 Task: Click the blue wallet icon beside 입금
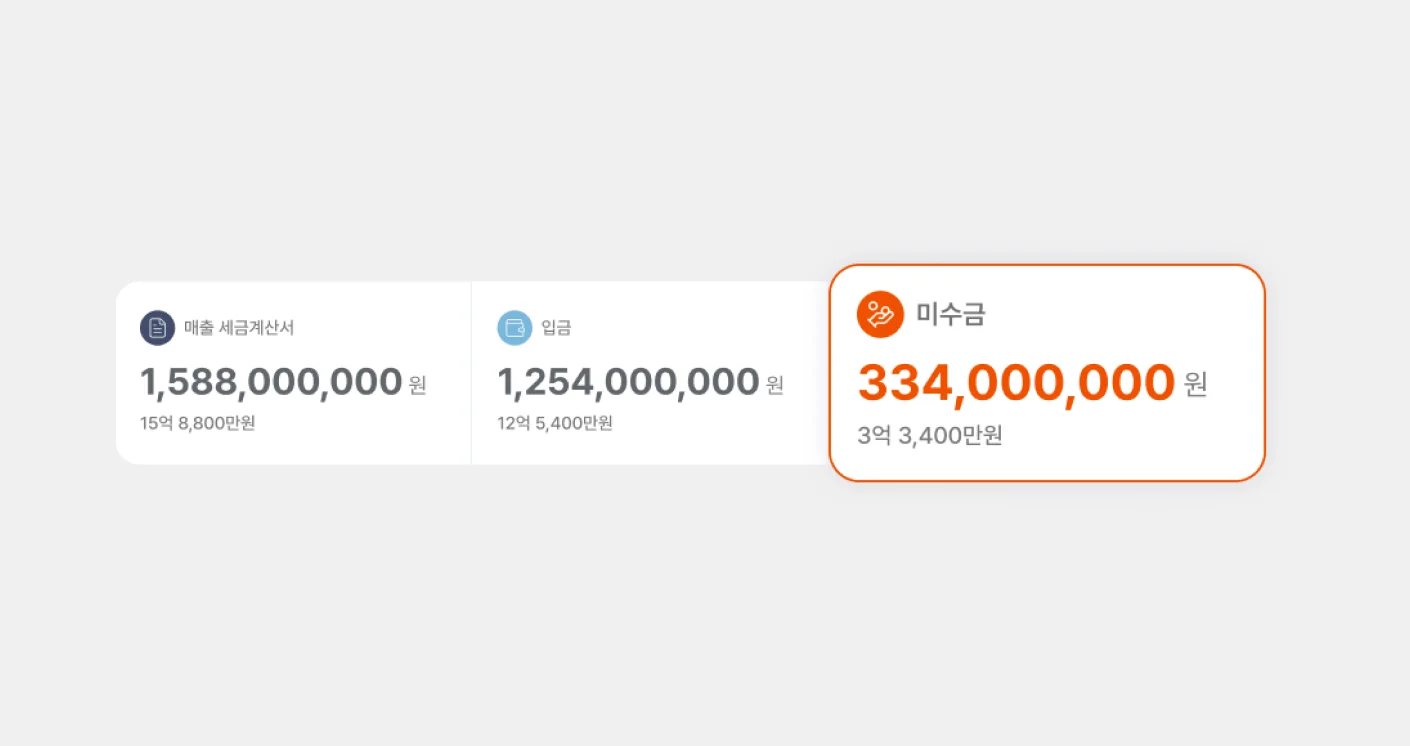coord(515,328)
